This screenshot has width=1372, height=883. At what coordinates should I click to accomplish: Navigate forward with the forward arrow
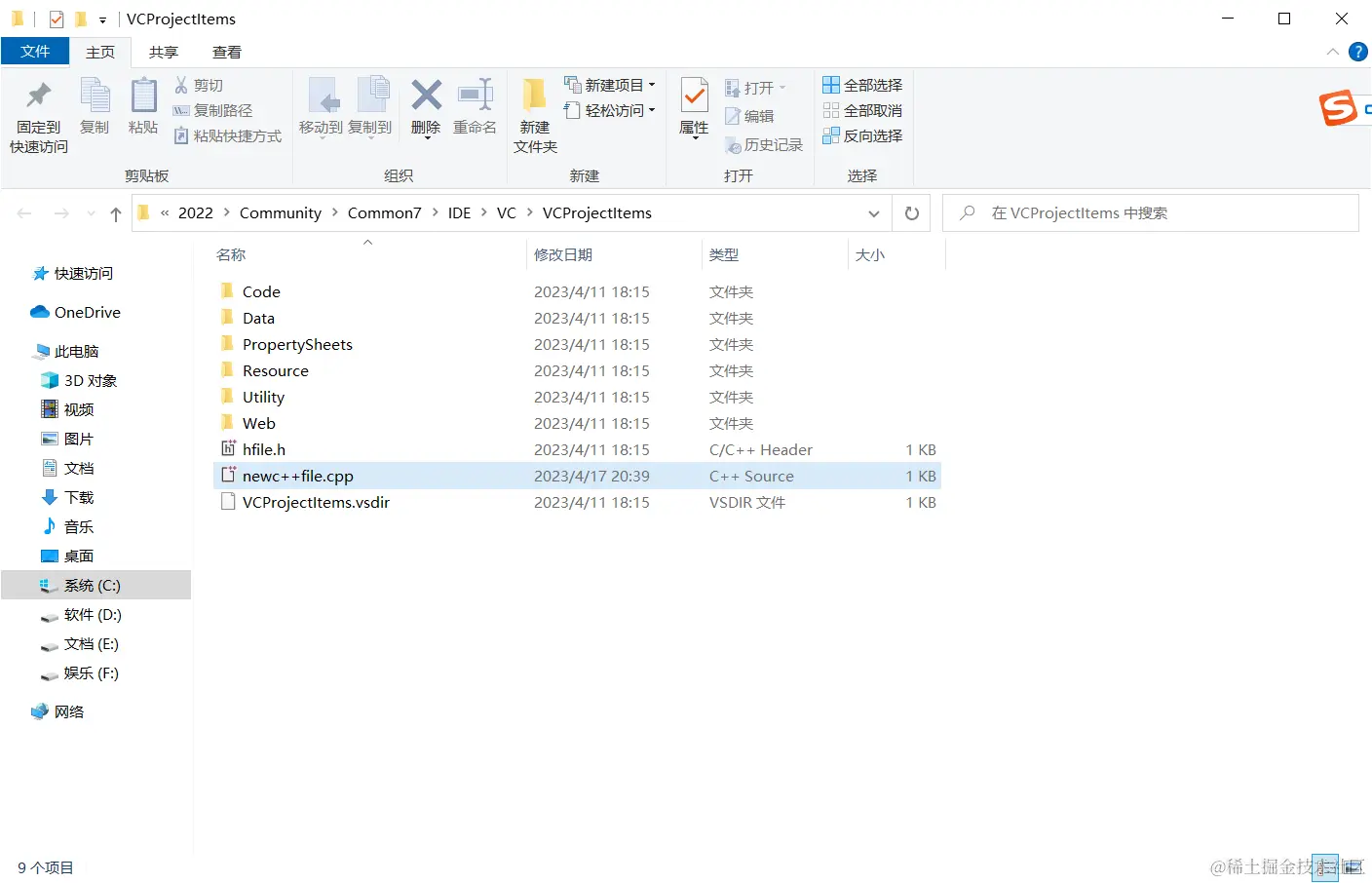(61, 213)
